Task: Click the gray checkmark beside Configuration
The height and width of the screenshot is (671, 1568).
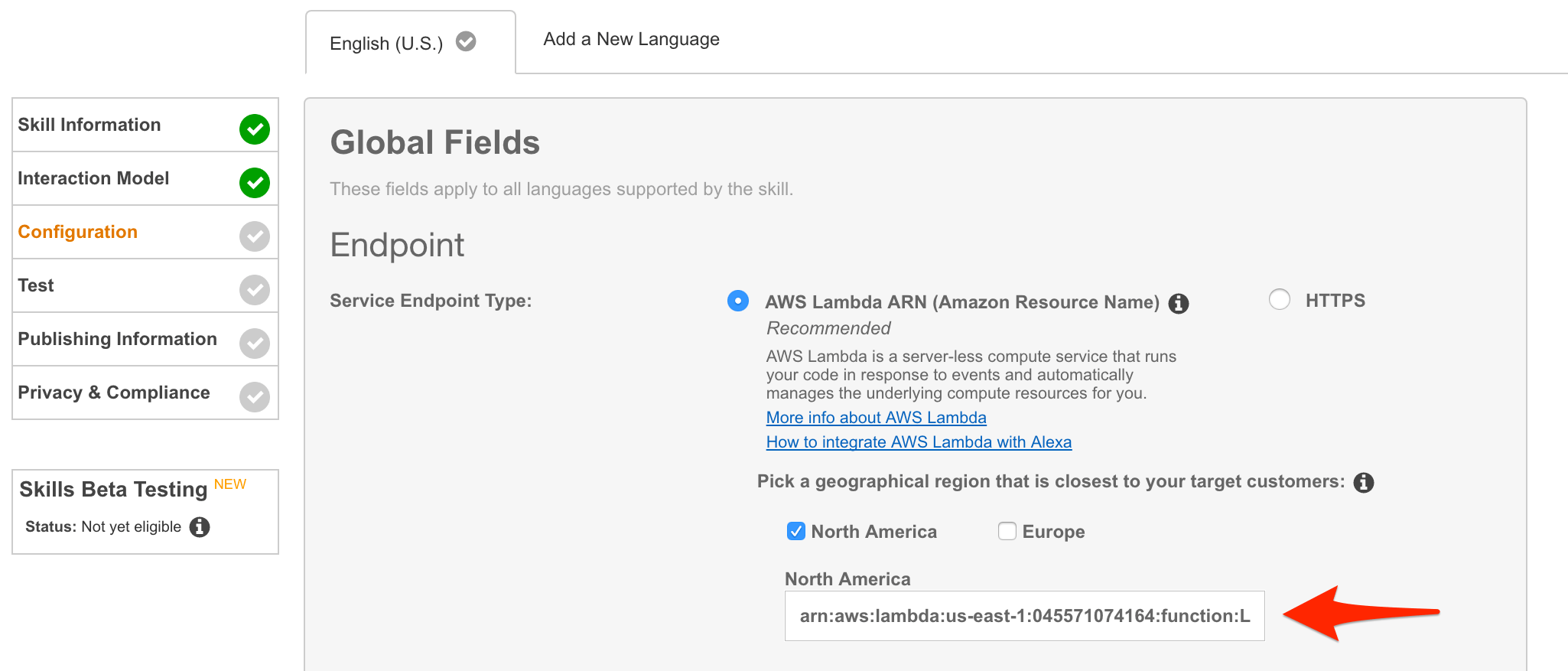Action: point(254,236)
